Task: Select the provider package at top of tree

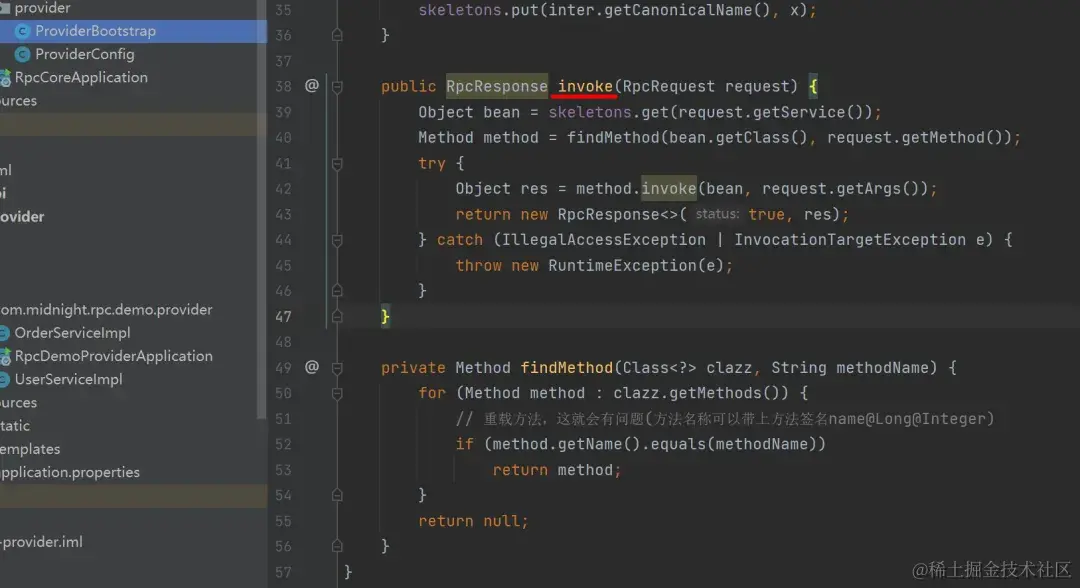Action: point(42,8)
